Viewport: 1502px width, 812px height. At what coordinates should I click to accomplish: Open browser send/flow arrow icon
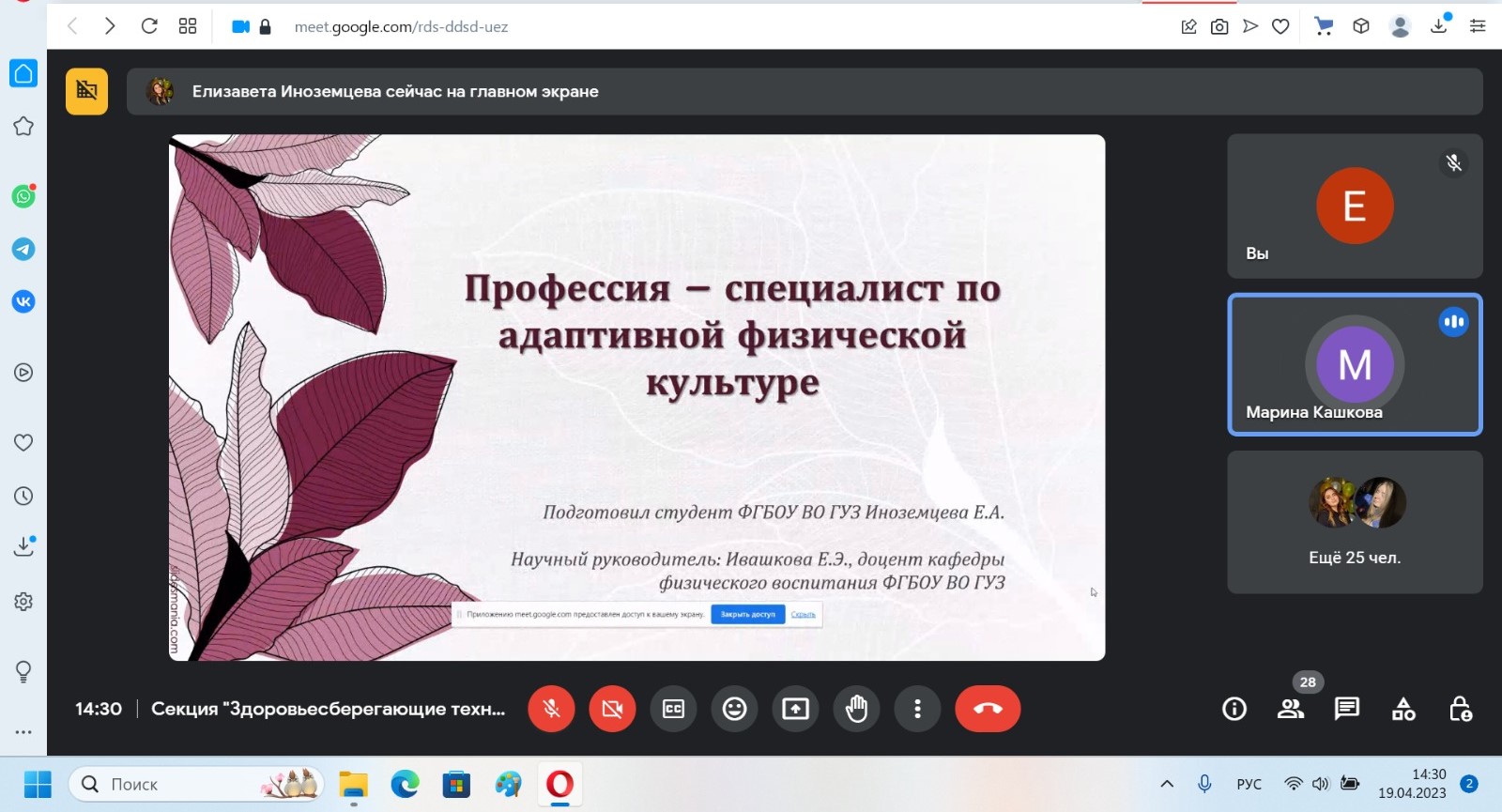1250,26
